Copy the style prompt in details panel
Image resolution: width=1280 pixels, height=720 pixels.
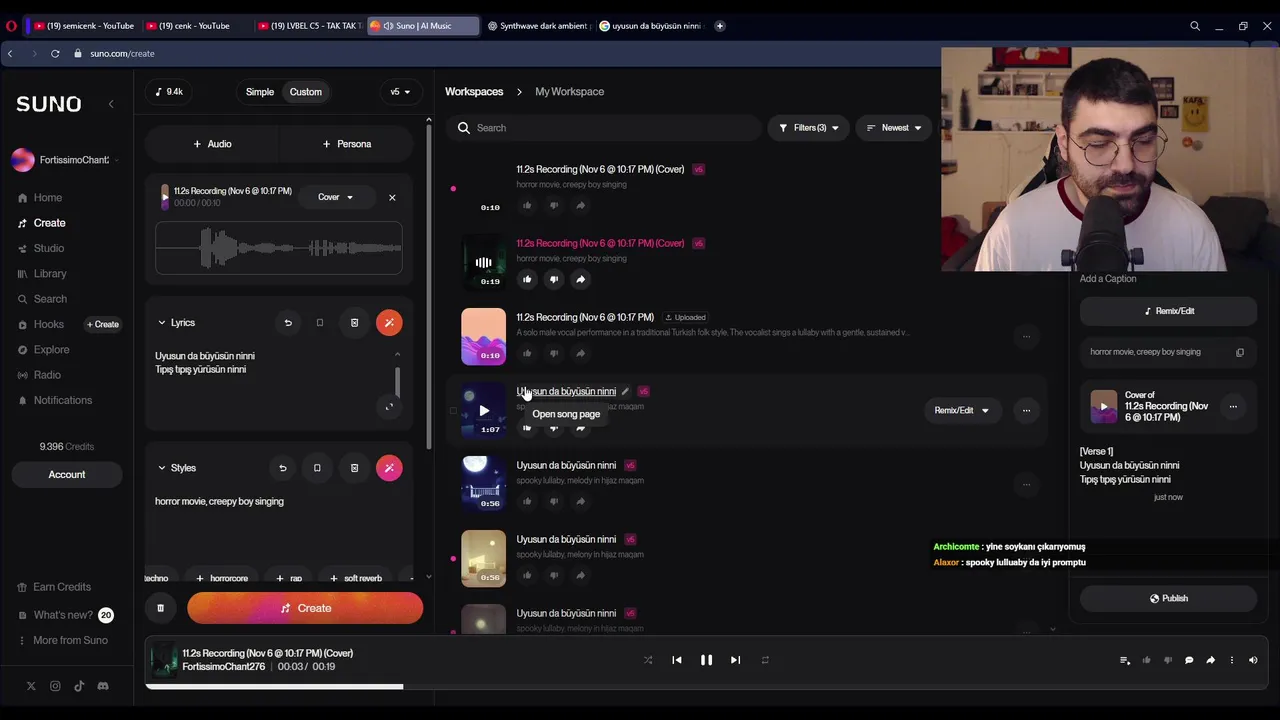click(1240, 352)
